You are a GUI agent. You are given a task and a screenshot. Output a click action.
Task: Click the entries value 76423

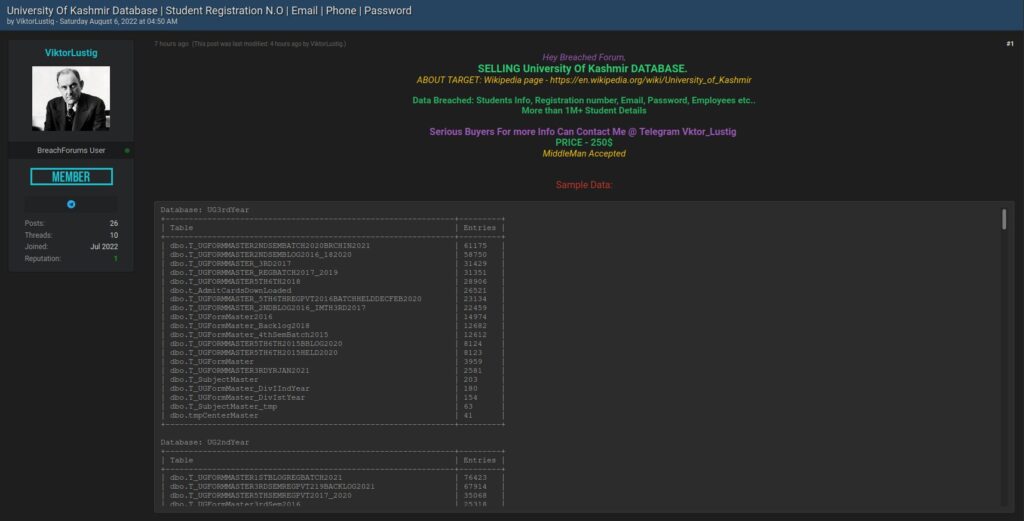(475, 478)
